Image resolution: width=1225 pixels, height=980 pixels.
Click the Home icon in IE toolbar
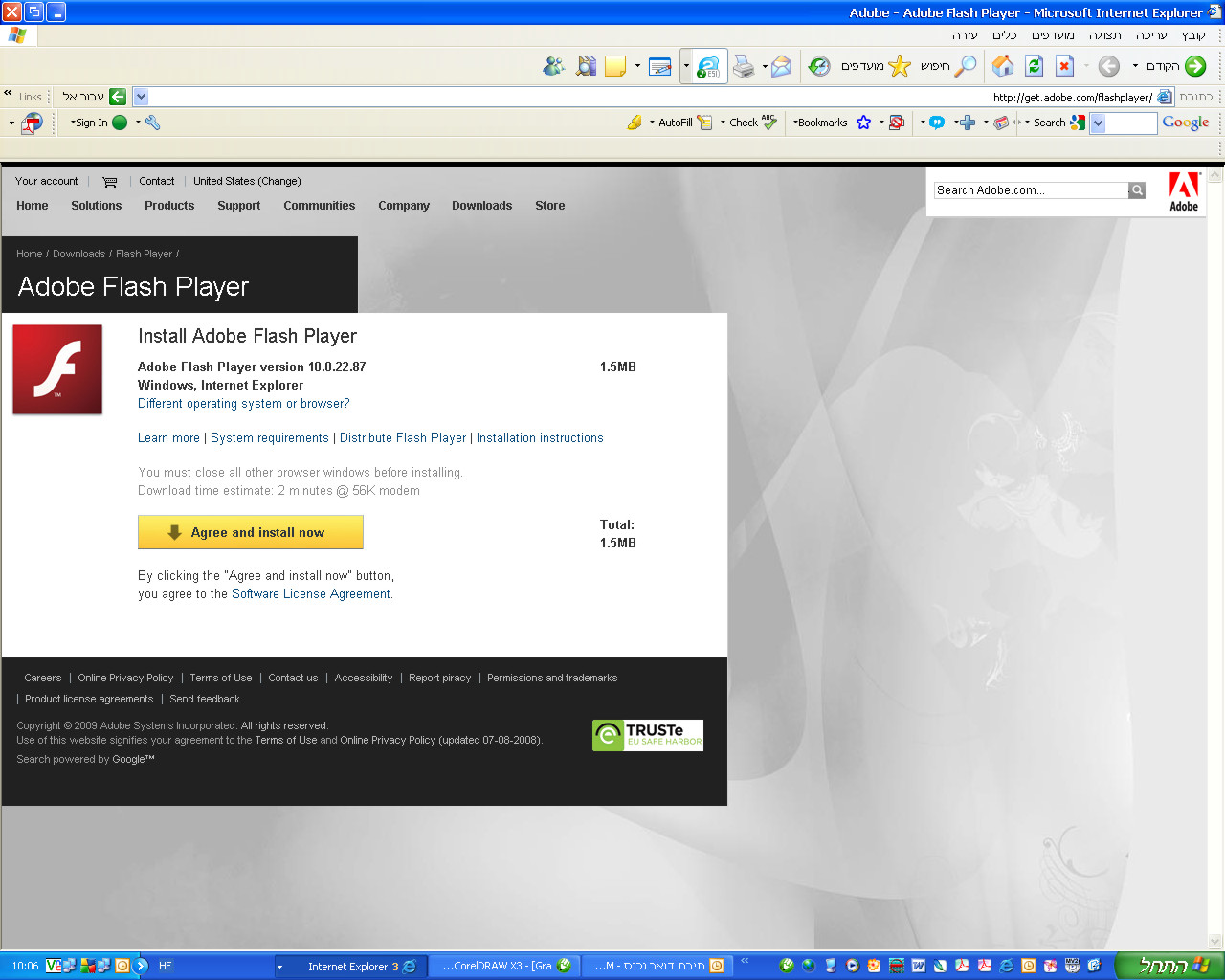(1003, 66)
